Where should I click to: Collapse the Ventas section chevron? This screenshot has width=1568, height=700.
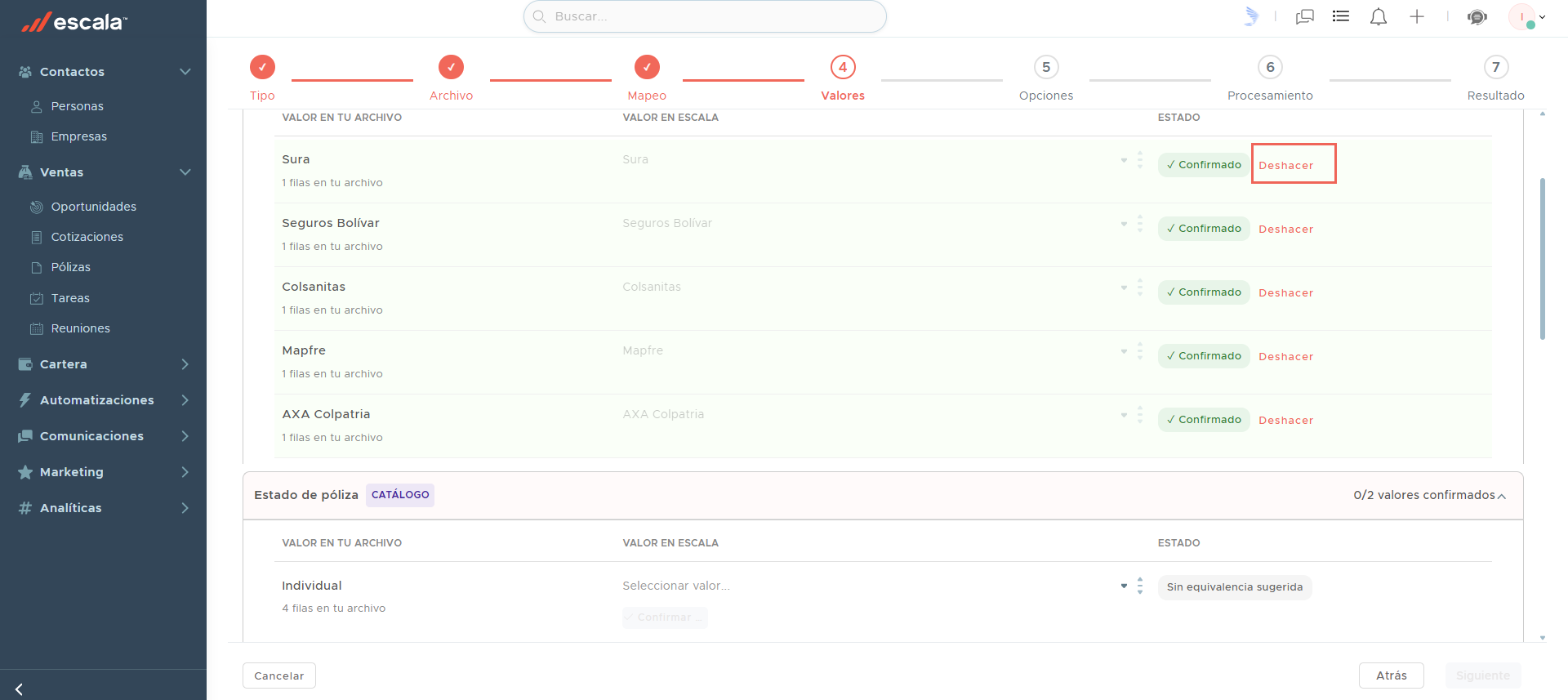tap(185, 172)
